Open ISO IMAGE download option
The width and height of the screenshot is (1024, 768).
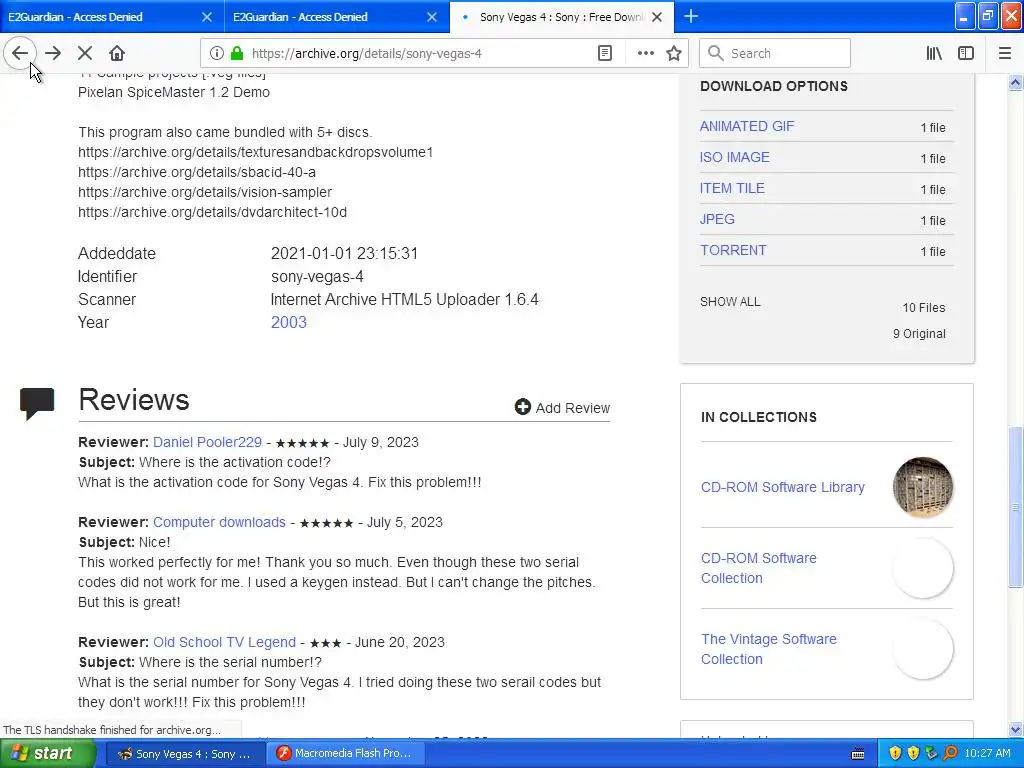click(x=735, y=157)
